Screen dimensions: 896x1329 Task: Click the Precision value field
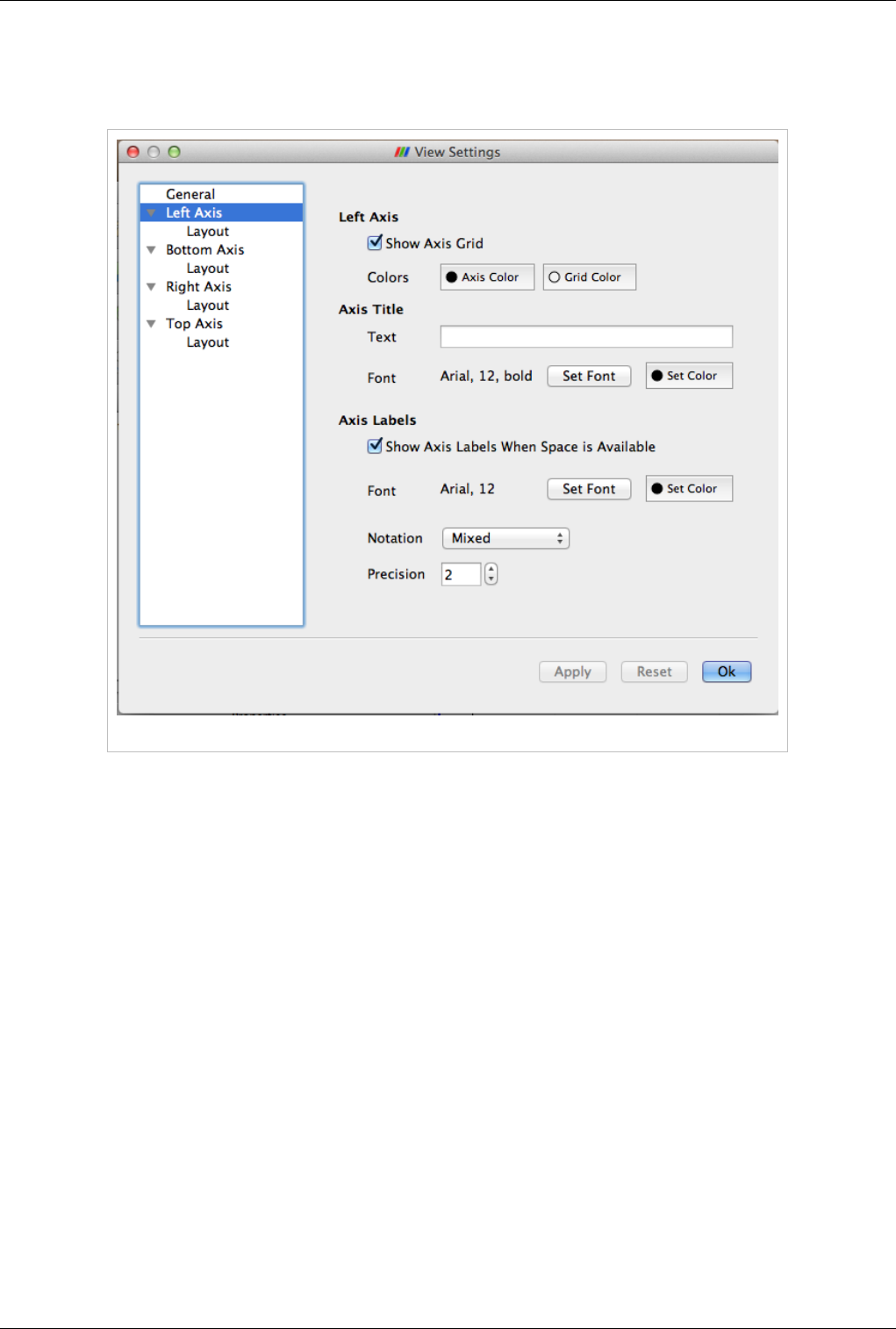click(461, 574)
